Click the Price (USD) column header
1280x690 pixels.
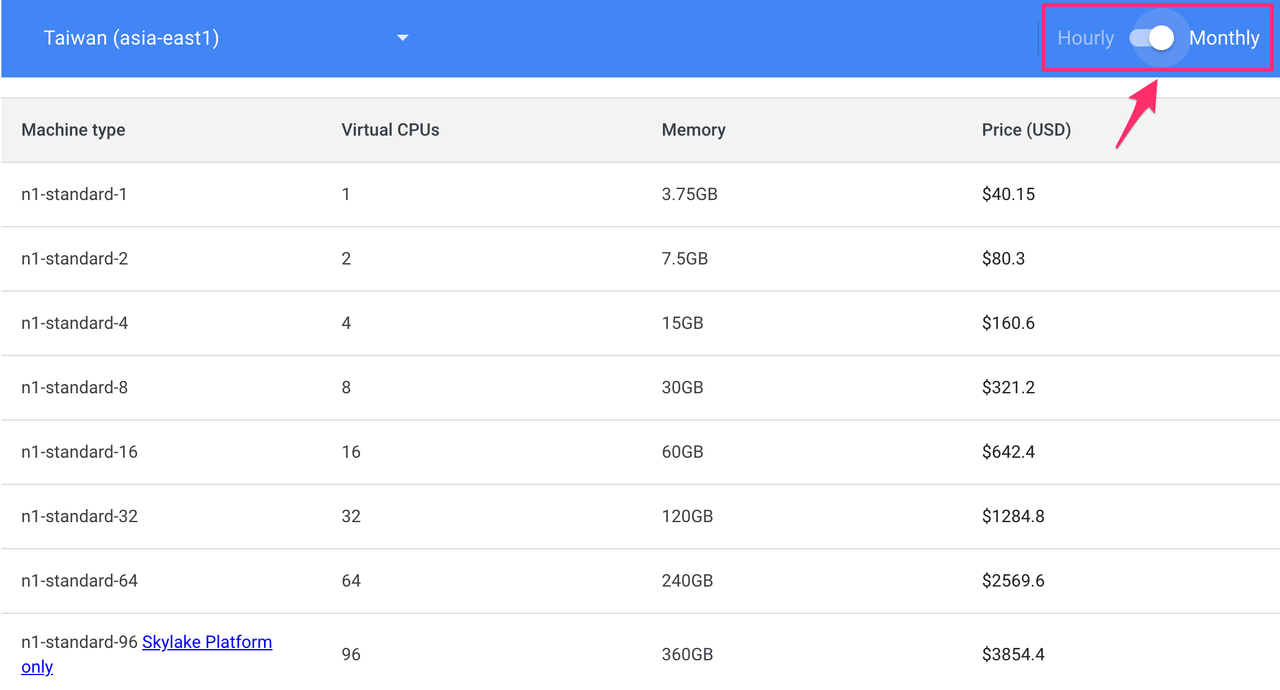pyautogui.click(x=1026, y=129)
